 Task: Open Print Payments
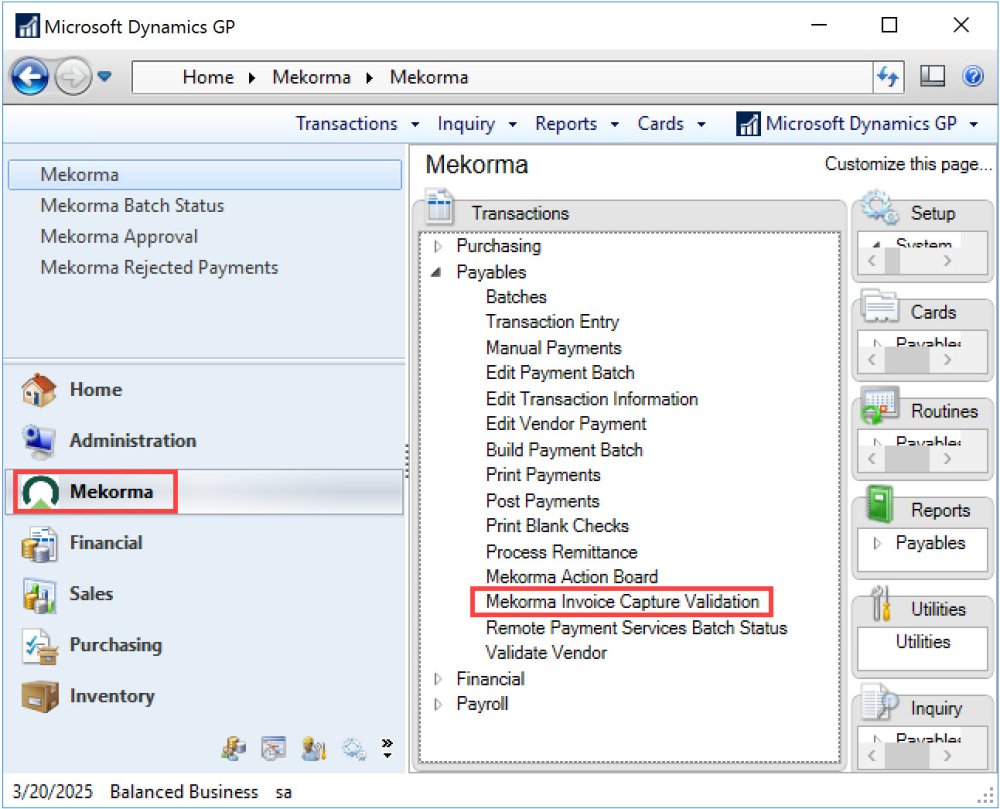(x=543, y=475)
